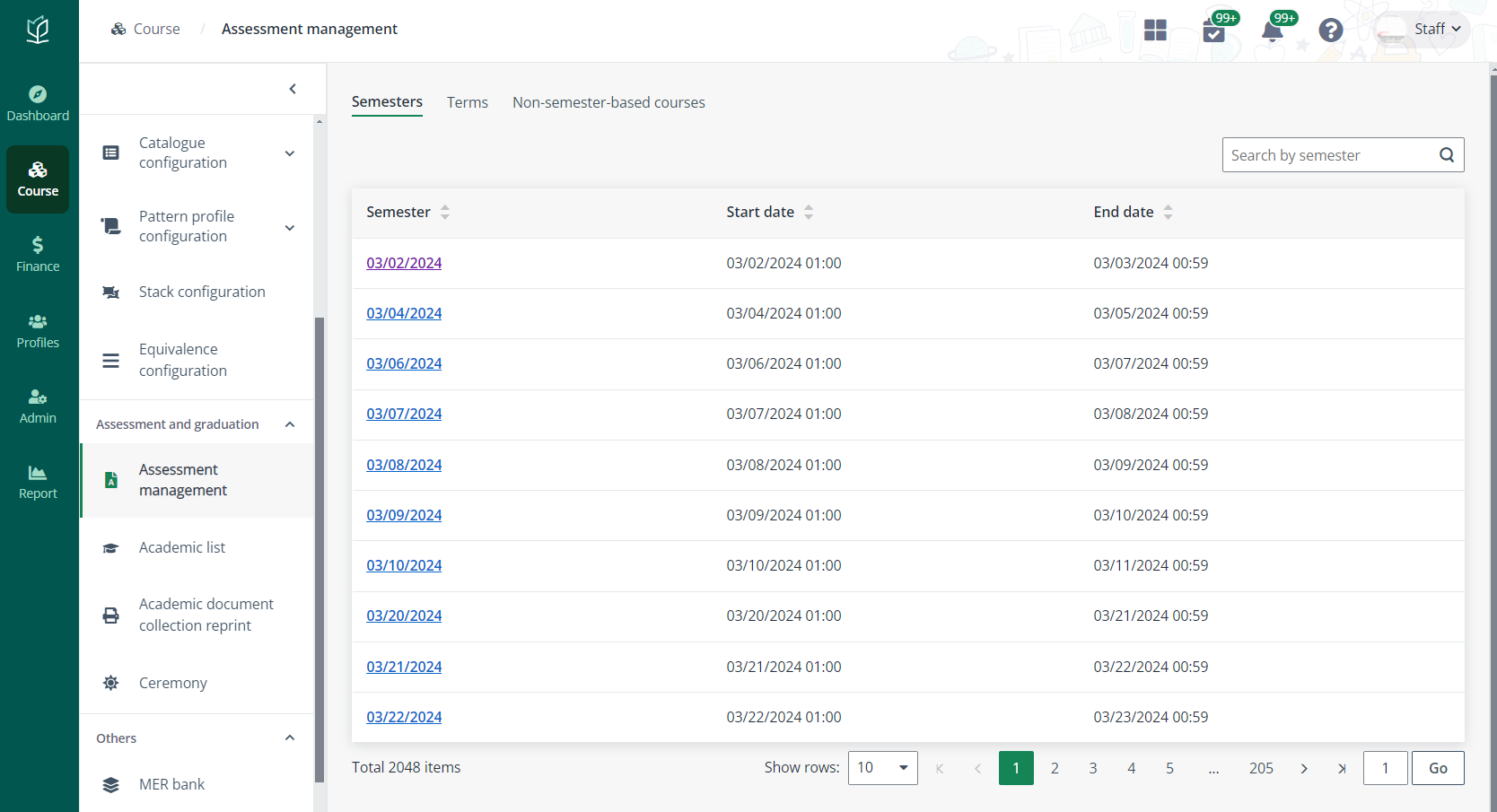Image resolution: width=1497 pixels, height=812 pixels.
Task: Click the Stack configuration icon
Action: point(110,292)
